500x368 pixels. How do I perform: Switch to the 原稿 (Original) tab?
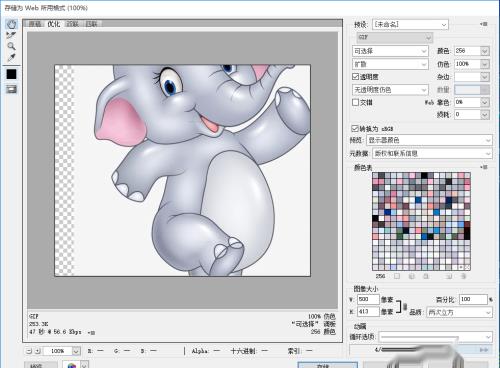[x=35, y=24]
